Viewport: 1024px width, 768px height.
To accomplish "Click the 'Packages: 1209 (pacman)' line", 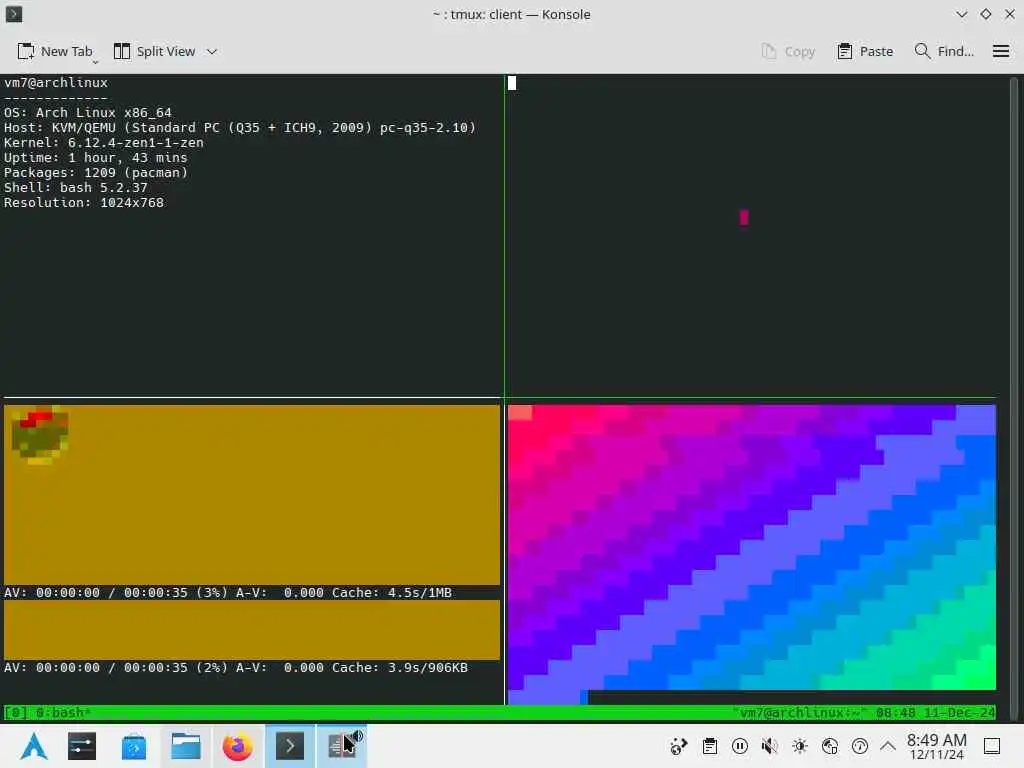I will tap(95, 173).
